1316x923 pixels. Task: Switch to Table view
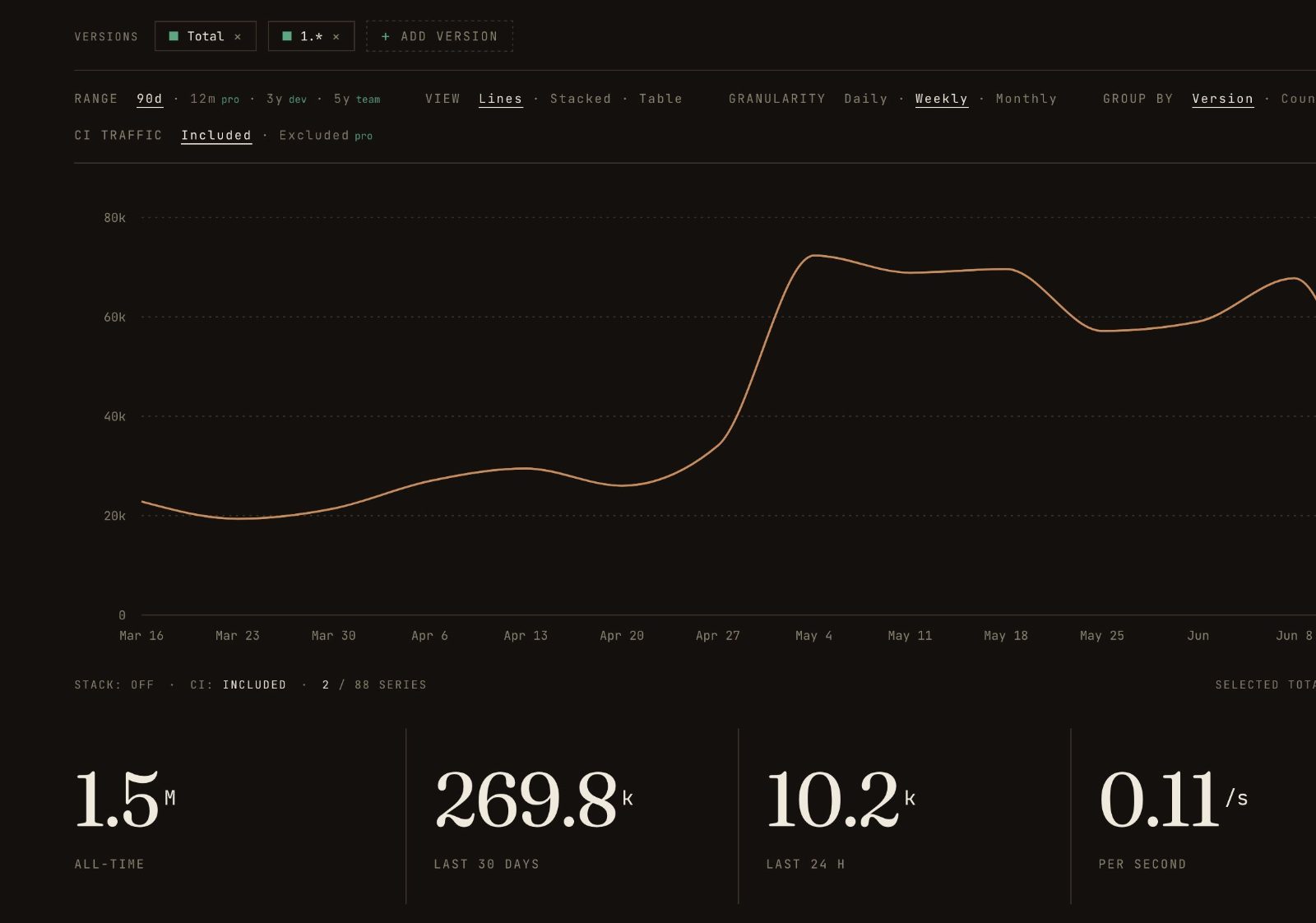pyautogui.click(x=660, y=99)
